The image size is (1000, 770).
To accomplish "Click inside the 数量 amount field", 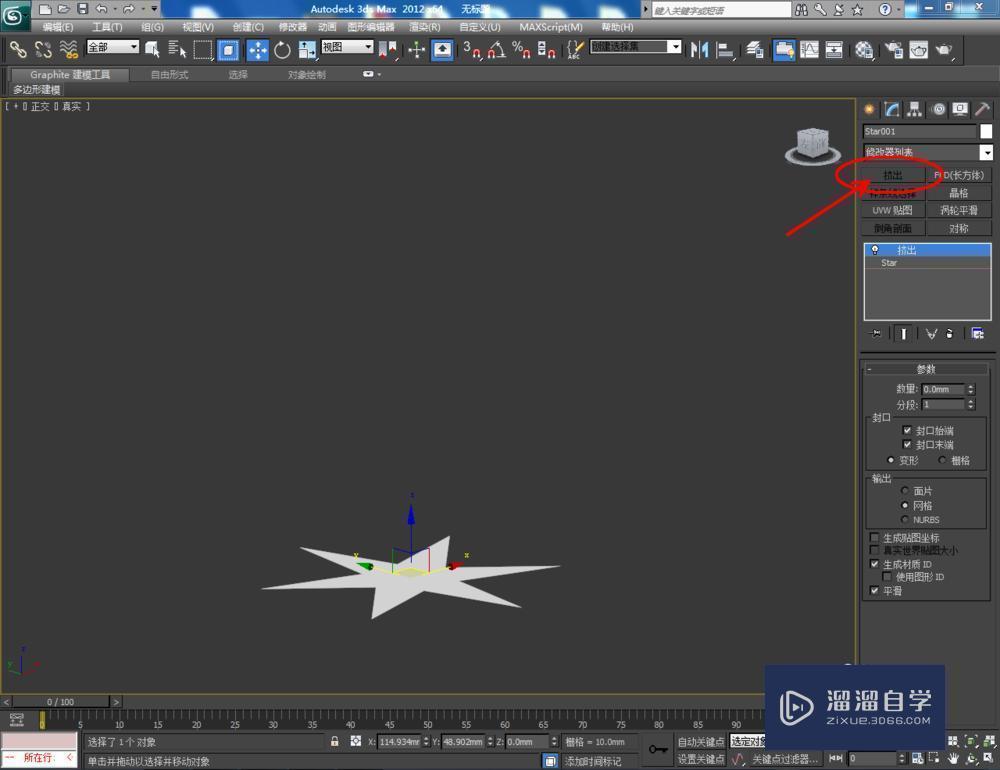I will 942,389.
